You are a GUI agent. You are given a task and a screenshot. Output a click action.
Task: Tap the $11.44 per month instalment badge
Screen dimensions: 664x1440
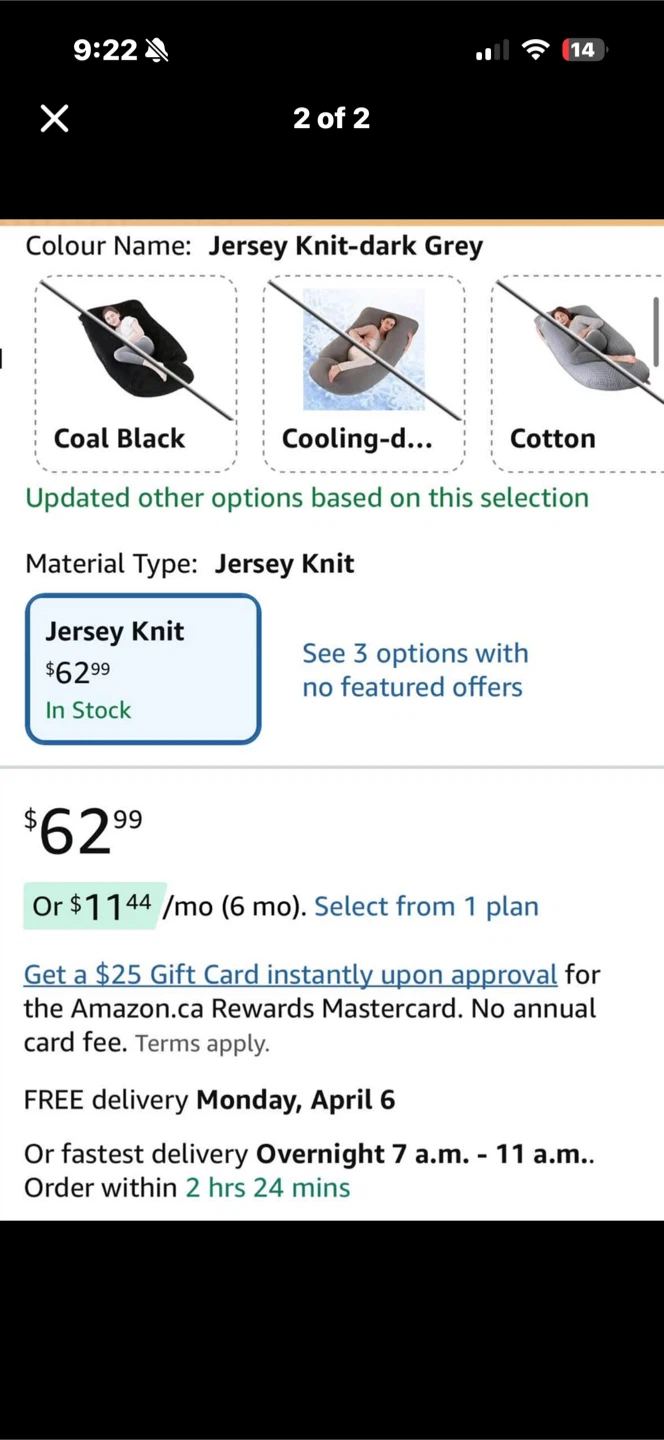click(90, 906)
